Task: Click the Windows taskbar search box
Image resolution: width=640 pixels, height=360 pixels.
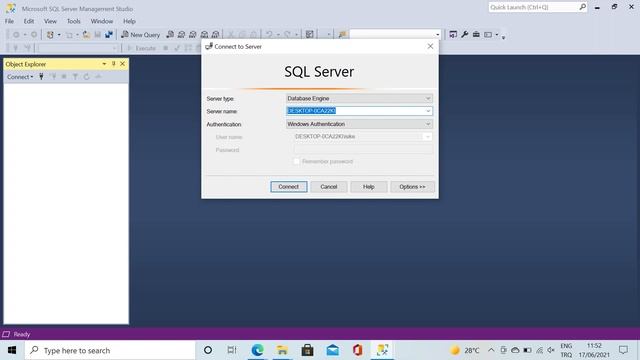Action: tap(110, 350)
